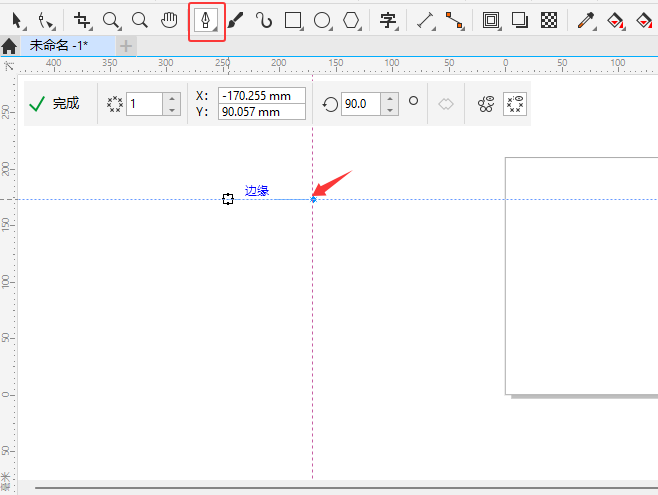Image resolution: width=658 pixels, height=495 pixels.
Task: Select the second magnifier tool beside the Hand
Action: 140,20
